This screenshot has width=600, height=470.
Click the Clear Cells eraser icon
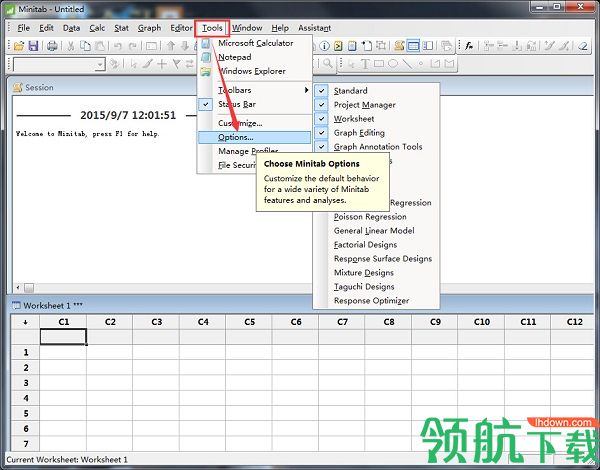coord(582,46)
